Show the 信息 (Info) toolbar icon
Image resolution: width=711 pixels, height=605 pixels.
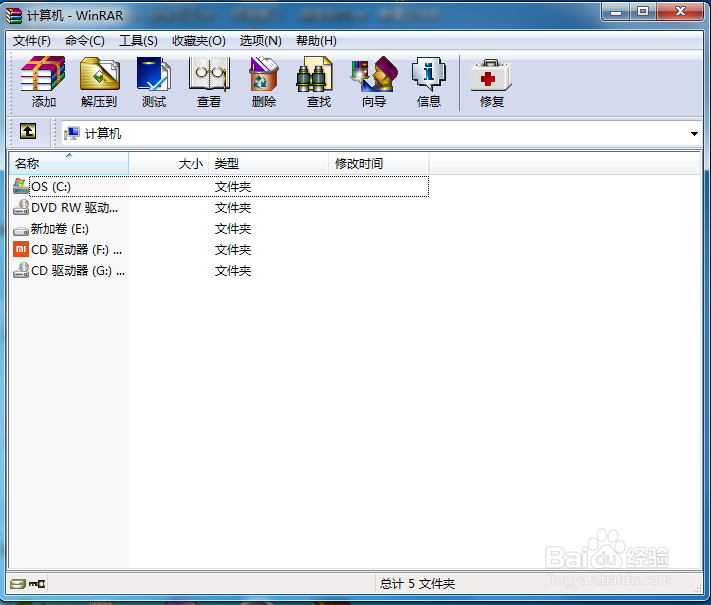coord(429,74)
